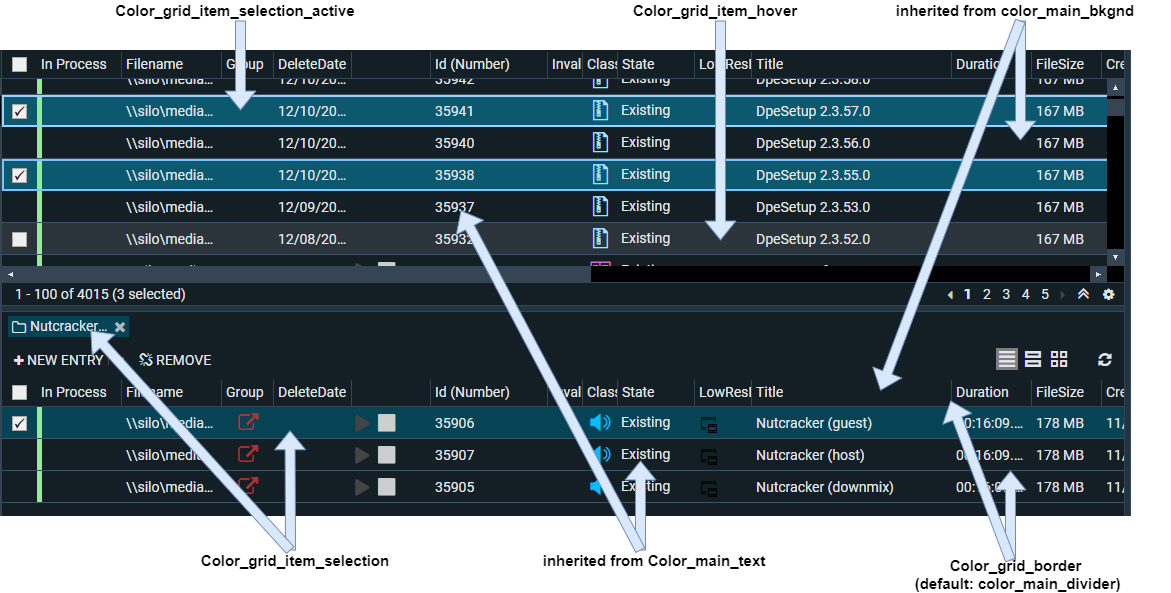Image resolution: width=1171 pixels, height=593 pixels.
Task: Go to page 3 of results
Action: (1006, 295)
